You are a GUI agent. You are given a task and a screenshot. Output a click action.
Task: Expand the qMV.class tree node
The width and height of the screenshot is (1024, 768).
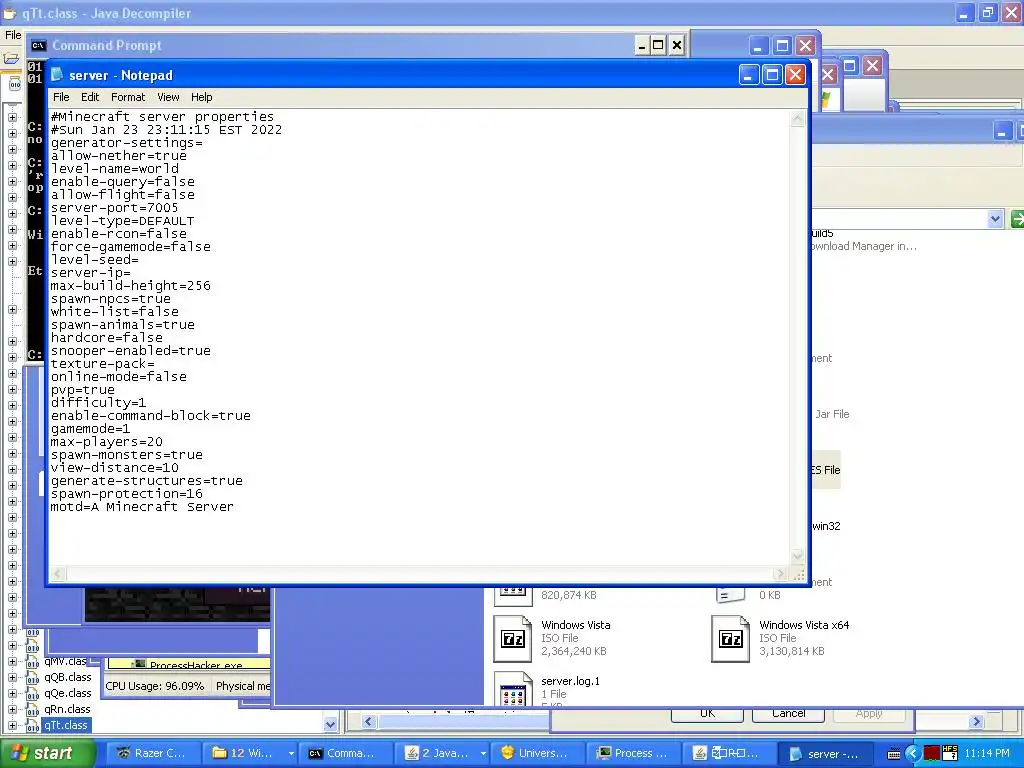point(12,662)
